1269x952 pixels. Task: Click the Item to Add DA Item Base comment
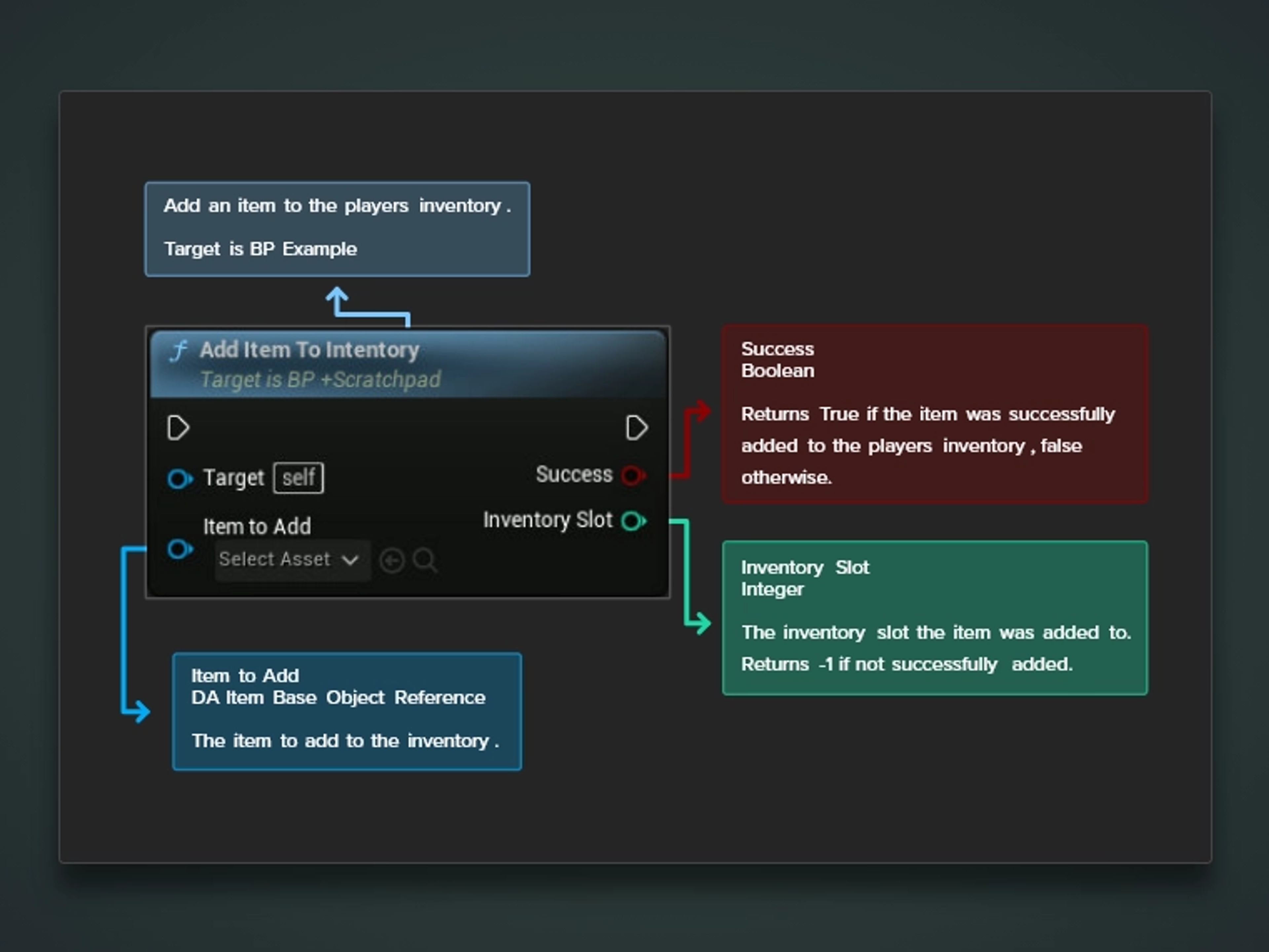pyautogui.click(x=347, y=711)
